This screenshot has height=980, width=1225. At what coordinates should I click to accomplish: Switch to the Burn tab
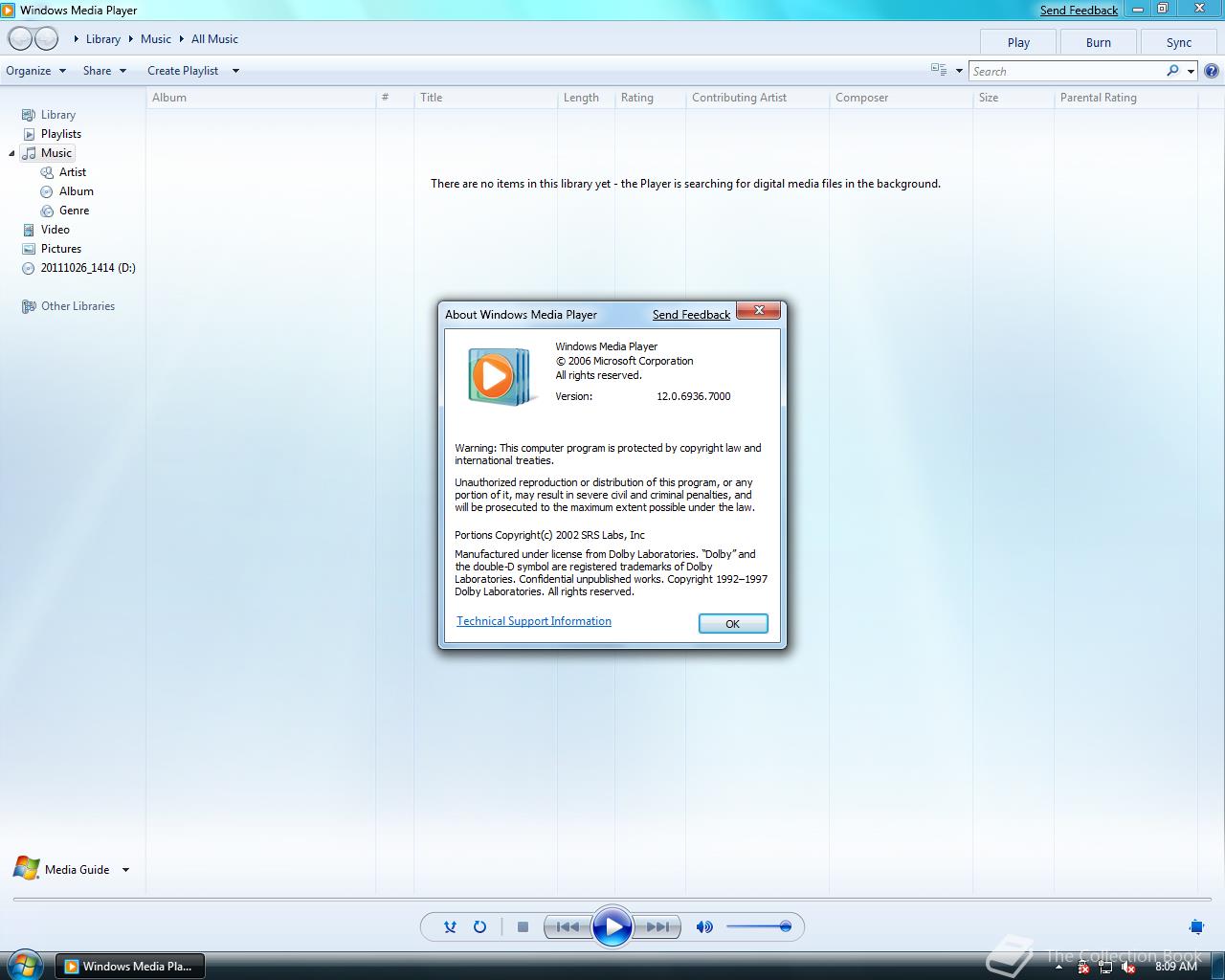(1099, 42)
